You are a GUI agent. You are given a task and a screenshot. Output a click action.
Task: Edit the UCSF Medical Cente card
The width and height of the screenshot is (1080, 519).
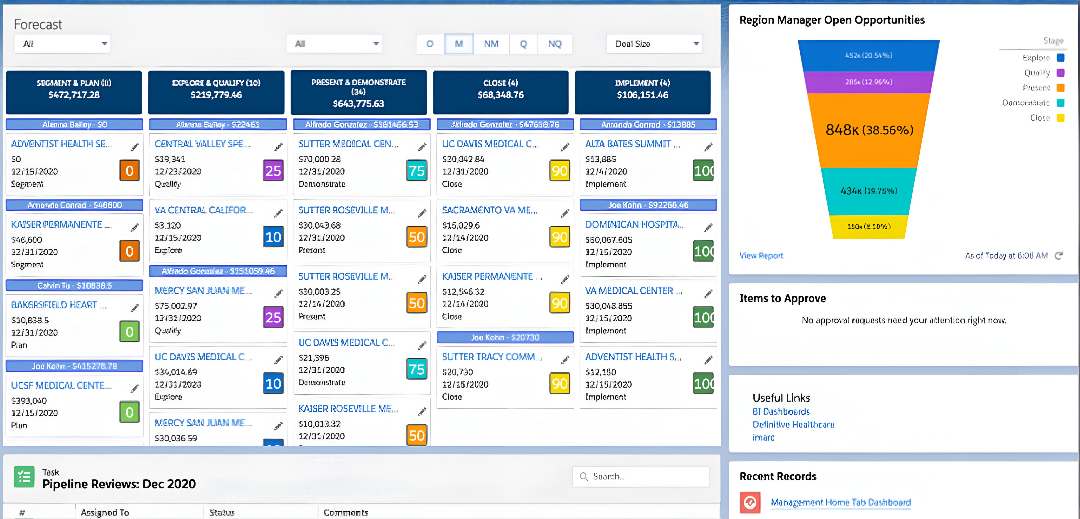pyautogui.click(x=135, y=388)
